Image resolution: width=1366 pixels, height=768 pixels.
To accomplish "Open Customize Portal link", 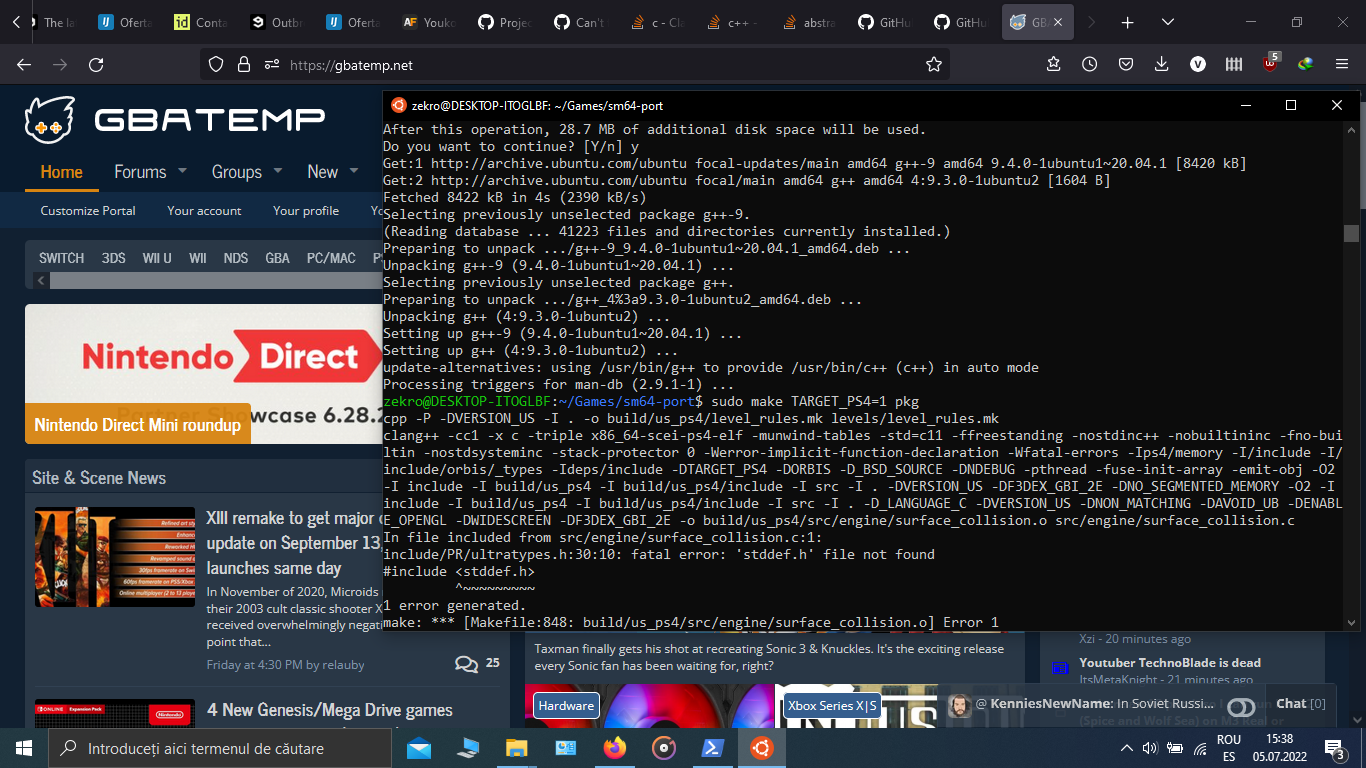I will 88,211.
